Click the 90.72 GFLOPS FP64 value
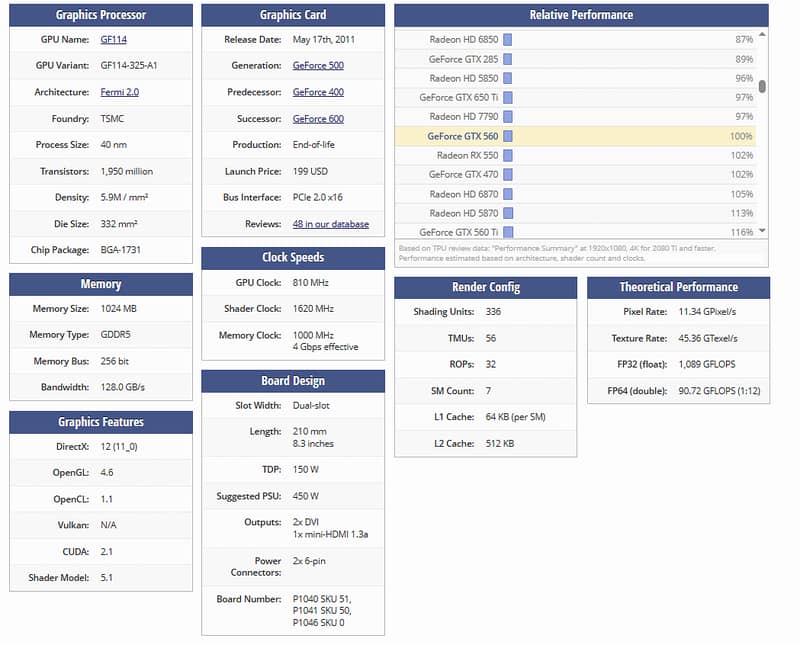Viewport: 800px width, 645px height. [x=719, y=390]
